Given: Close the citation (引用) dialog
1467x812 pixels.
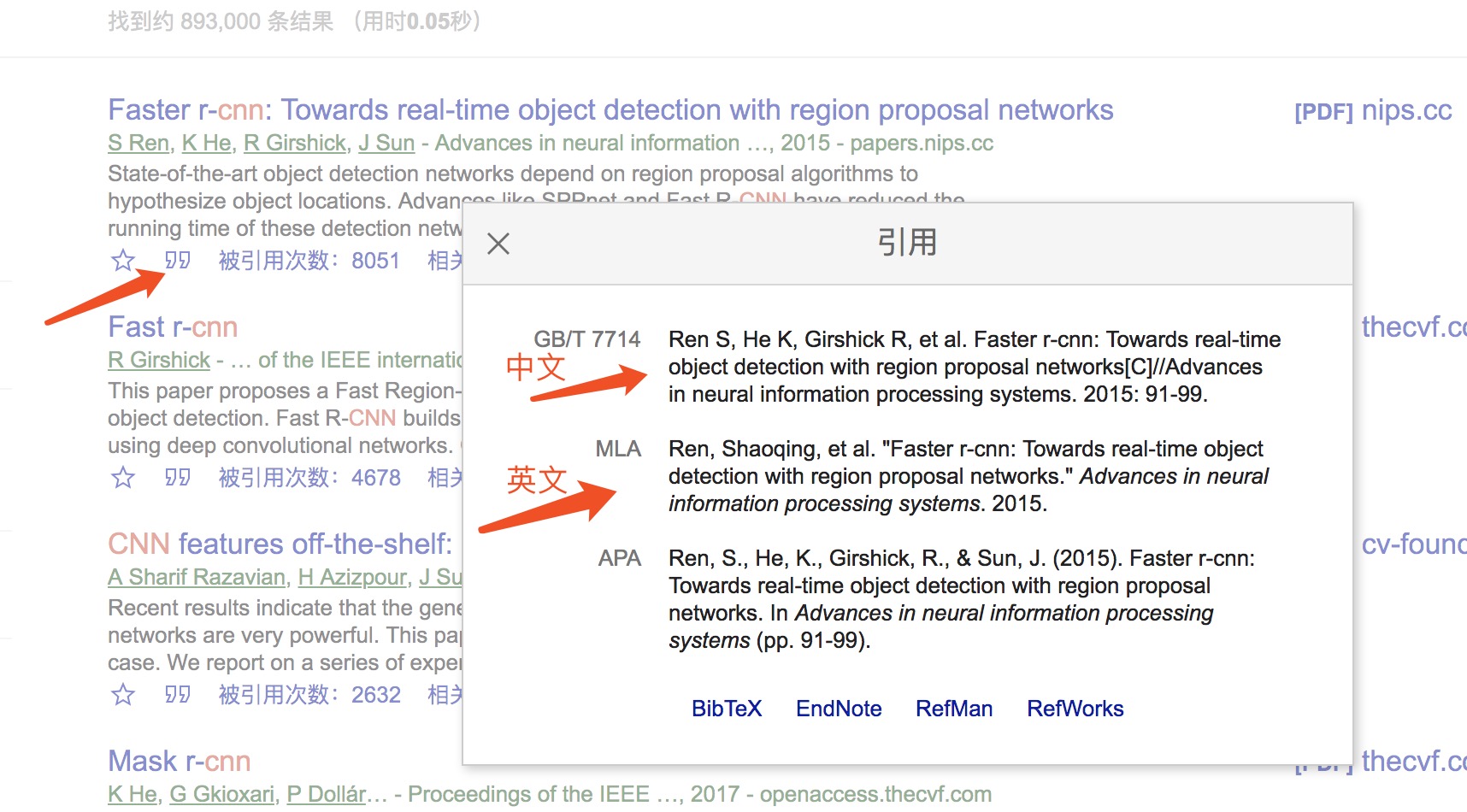Looking at the screenshot, I should click(498, 244).
